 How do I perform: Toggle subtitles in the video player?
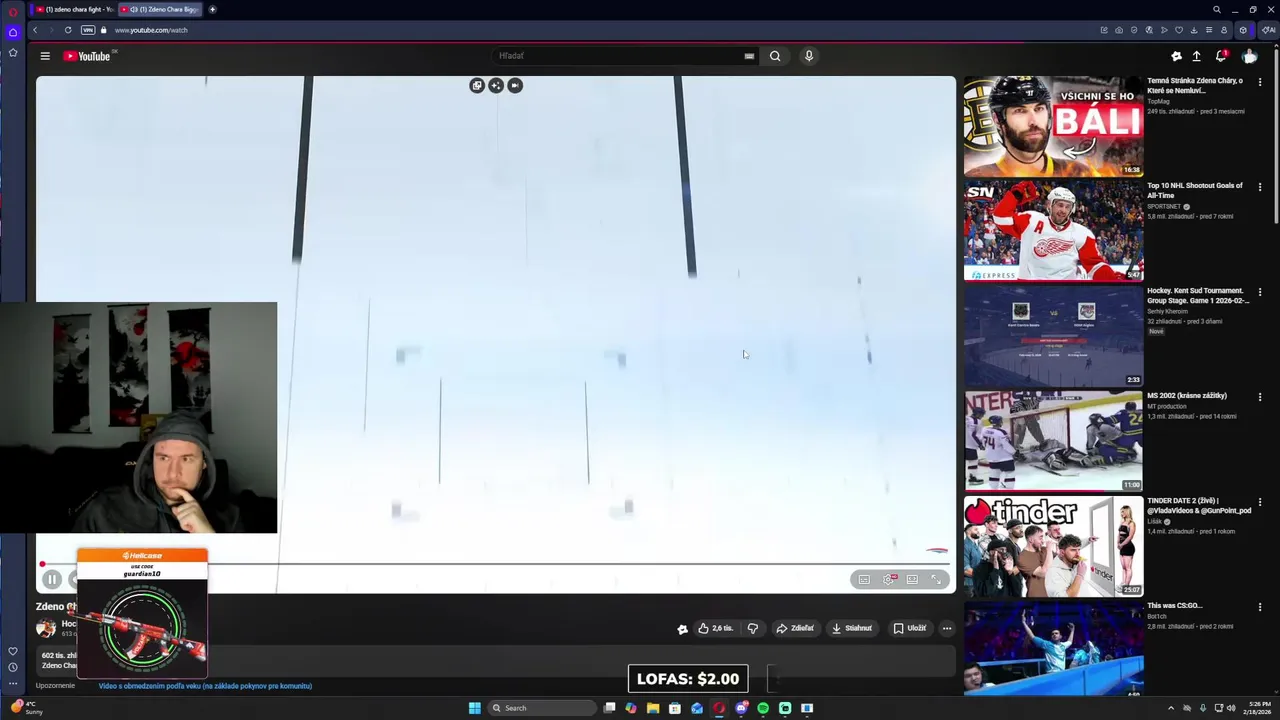point(864,579)
